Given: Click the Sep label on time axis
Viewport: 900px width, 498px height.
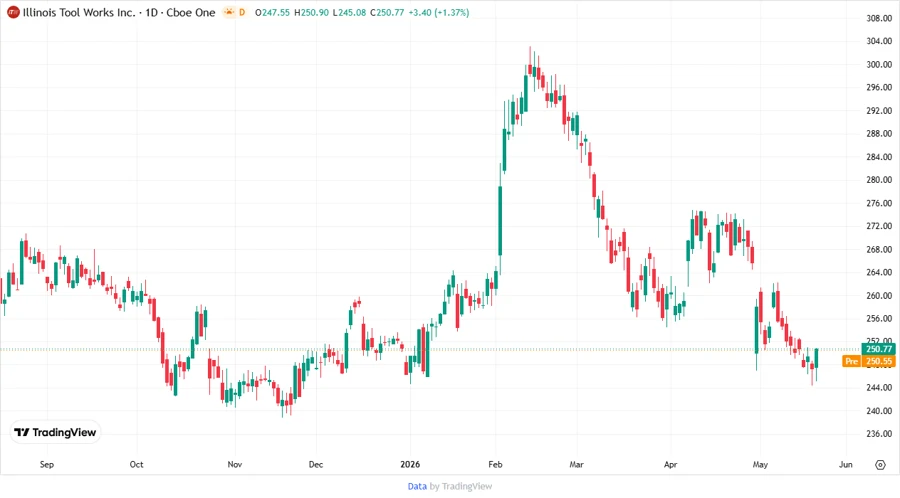Looking at the screenshot, I should click(x=46, y=464).
